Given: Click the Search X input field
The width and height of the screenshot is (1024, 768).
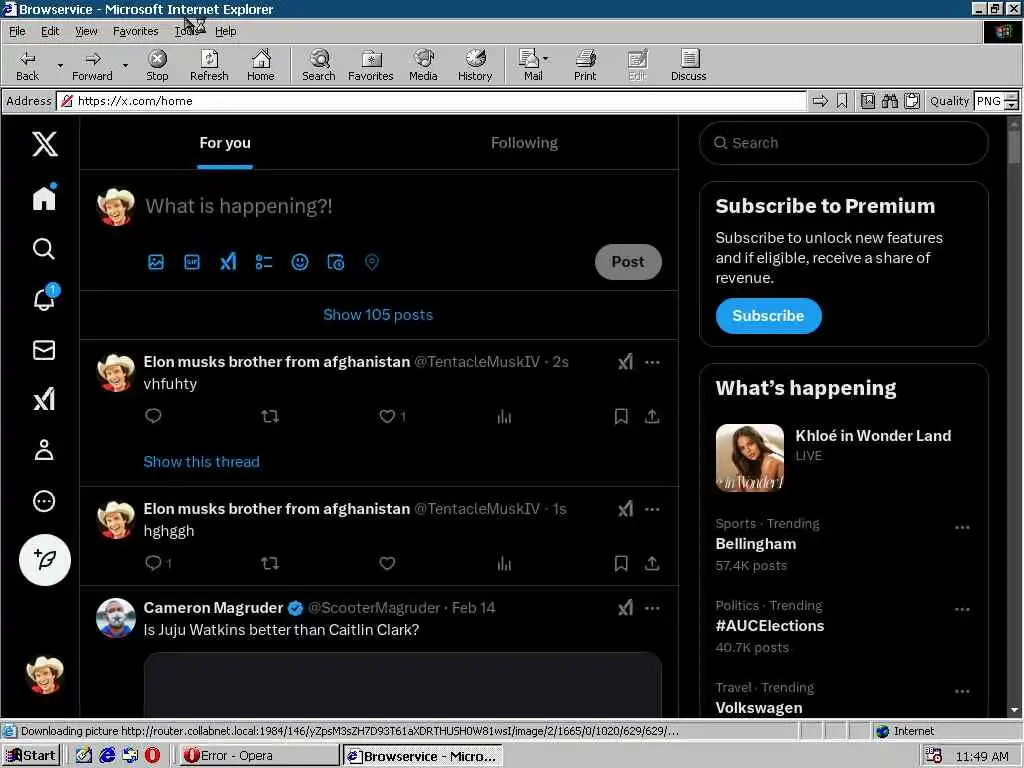Looking at the screenshot, I should [843, 143].
